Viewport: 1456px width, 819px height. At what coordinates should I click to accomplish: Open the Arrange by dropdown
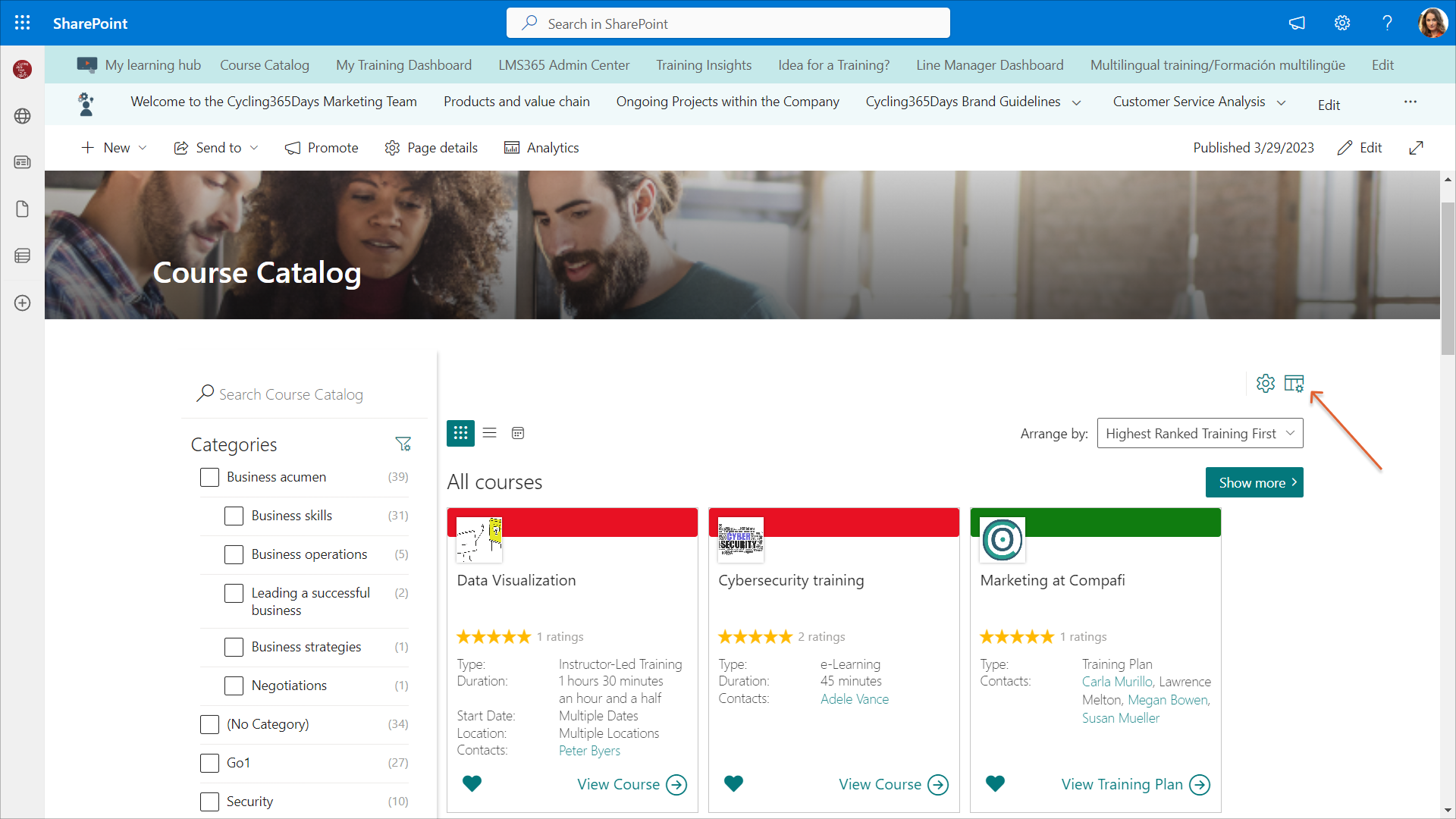coord(1200,433)
